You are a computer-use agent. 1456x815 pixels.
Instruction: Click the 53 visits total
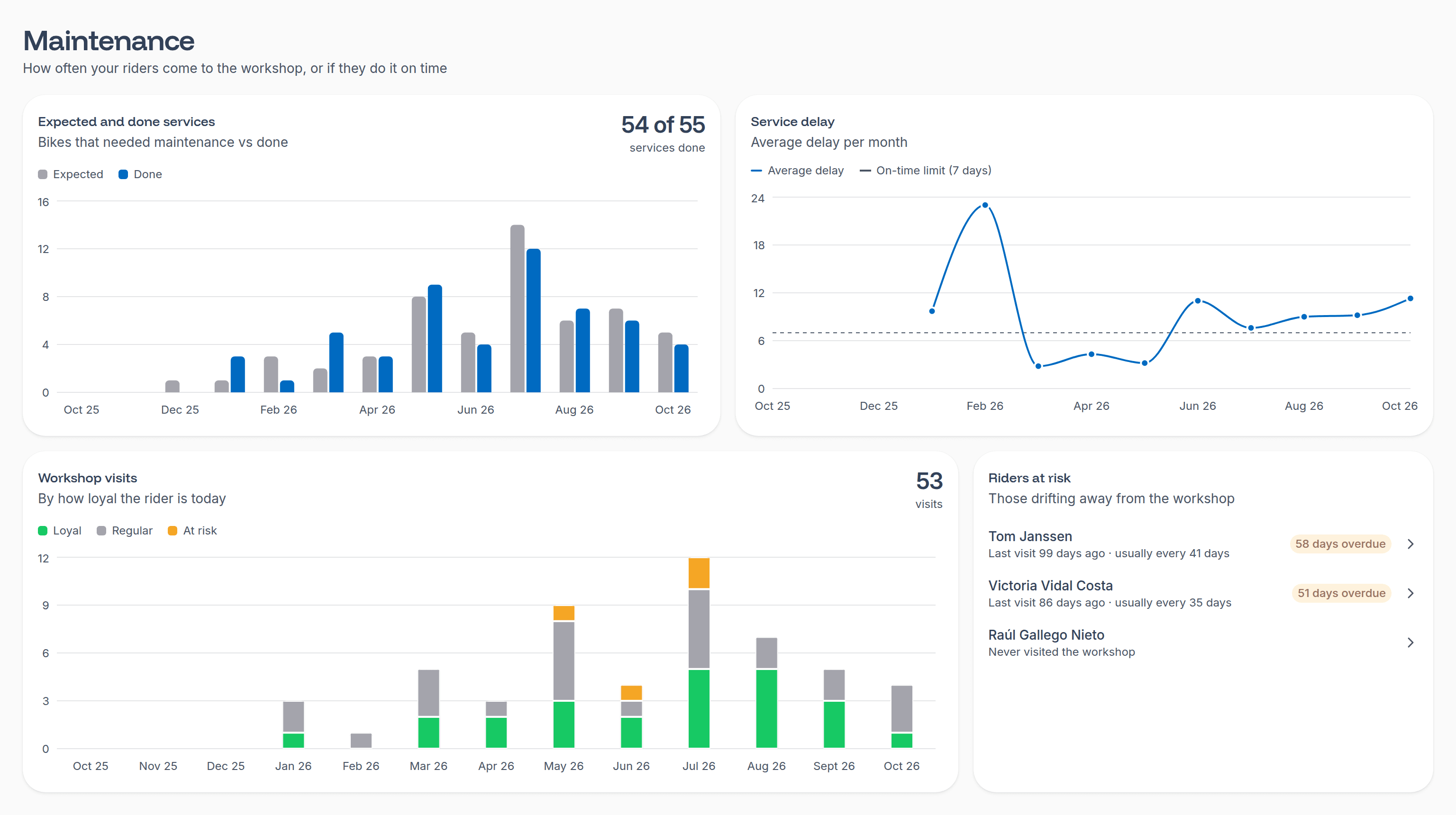click(x=928, y=481)
